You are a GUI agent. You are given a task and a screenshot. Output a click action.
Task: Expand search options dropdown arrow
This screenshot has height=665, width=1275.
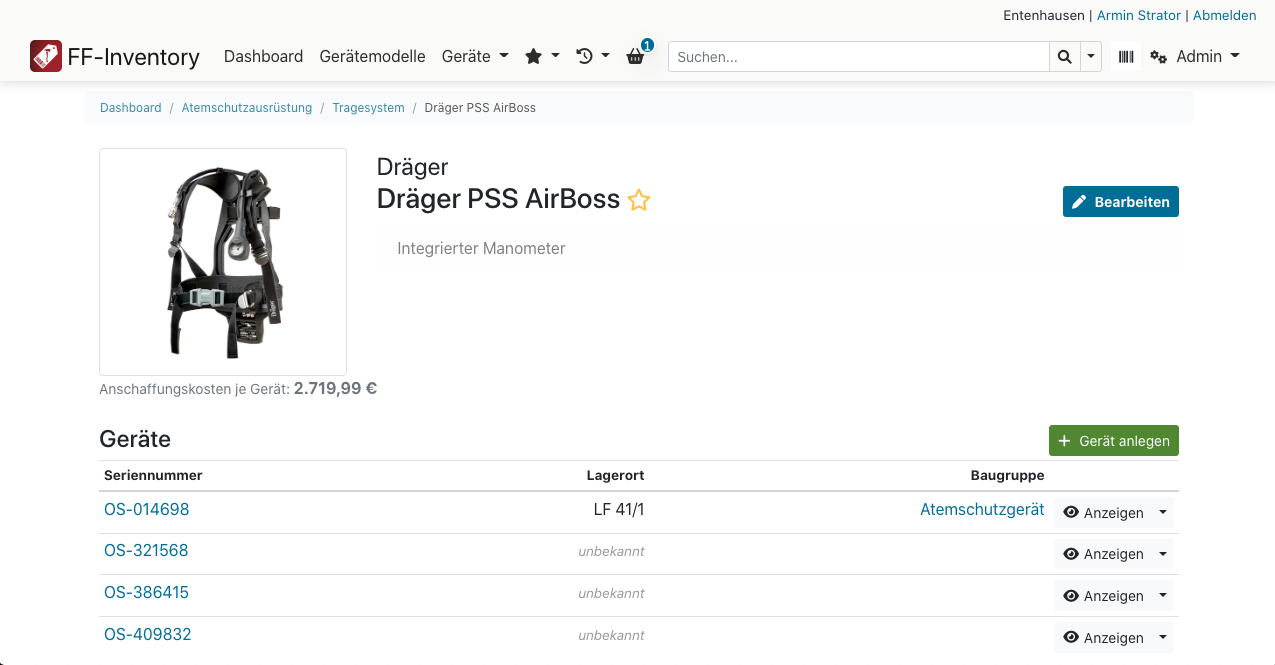pos(1090,57)
